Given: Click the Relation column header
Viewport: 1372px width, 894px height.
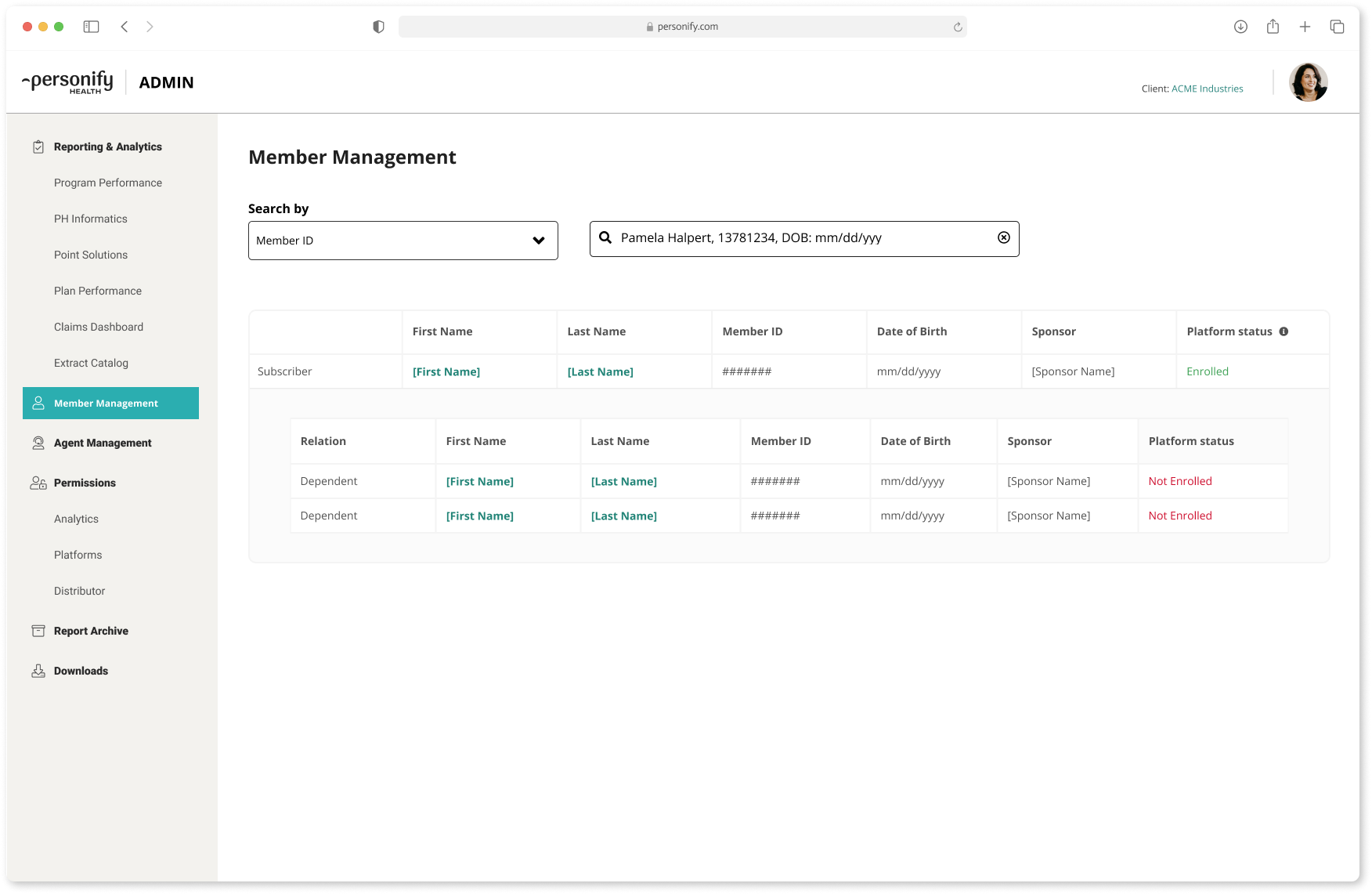Looking at the screenshot, I should point(323,441).
